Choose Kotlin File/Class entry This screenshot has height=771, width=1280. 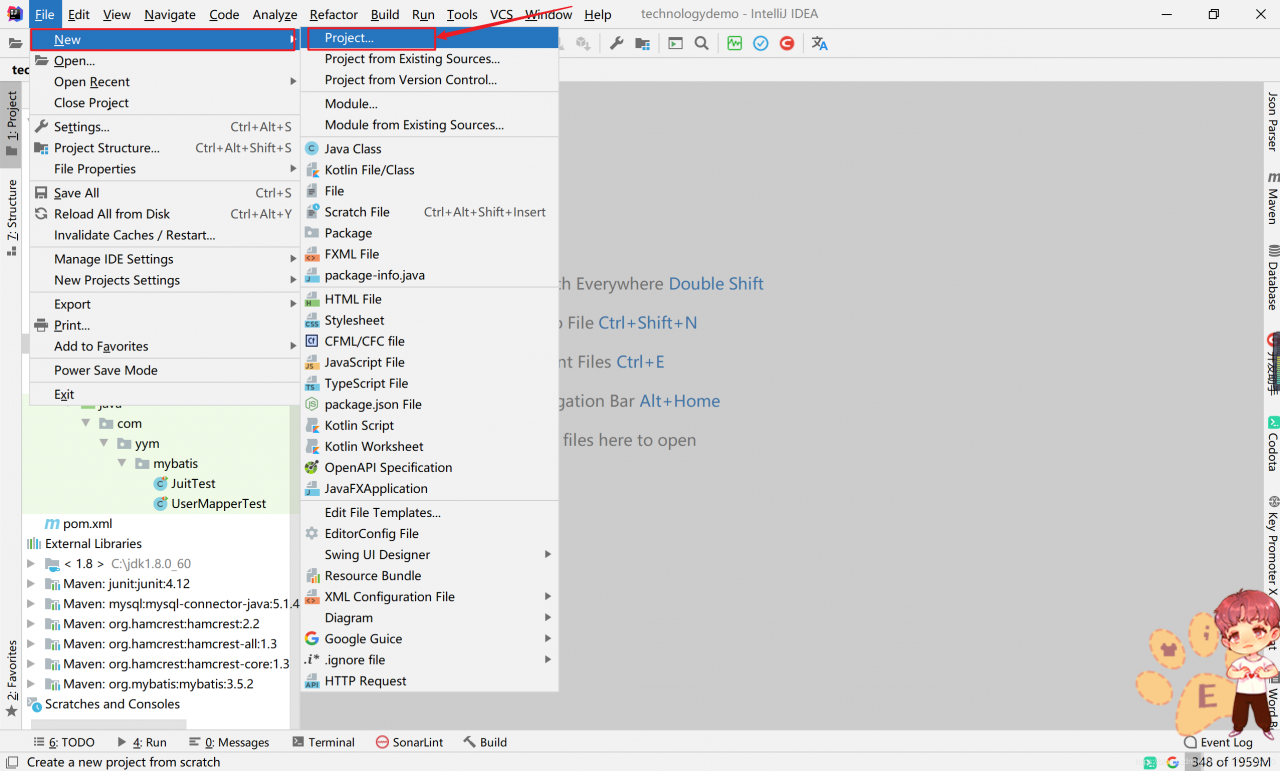pos(430,169)
